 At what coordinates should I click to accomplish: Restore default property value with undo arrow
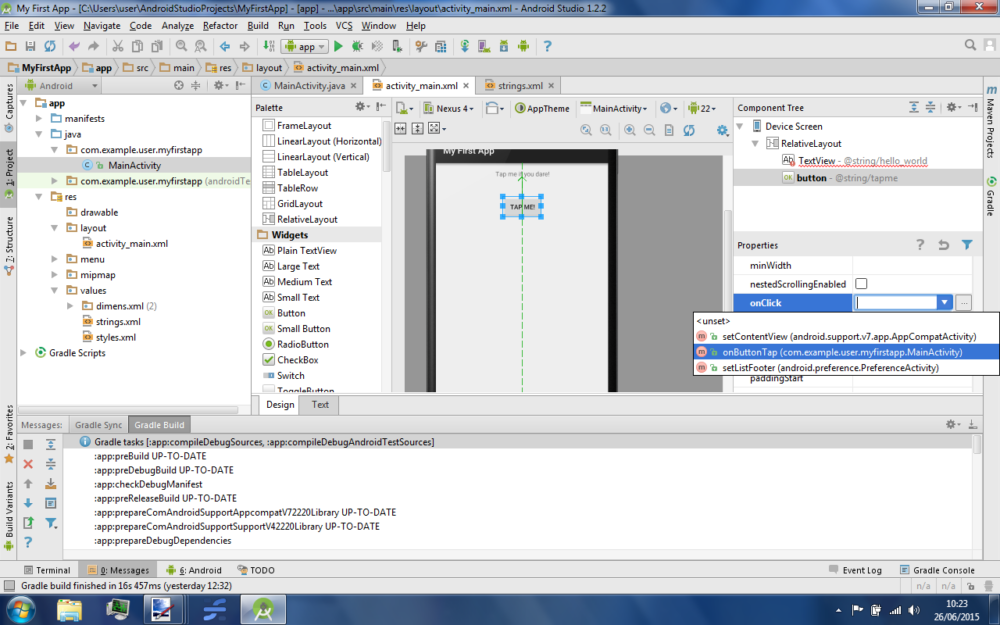click(x=943, y=245)
